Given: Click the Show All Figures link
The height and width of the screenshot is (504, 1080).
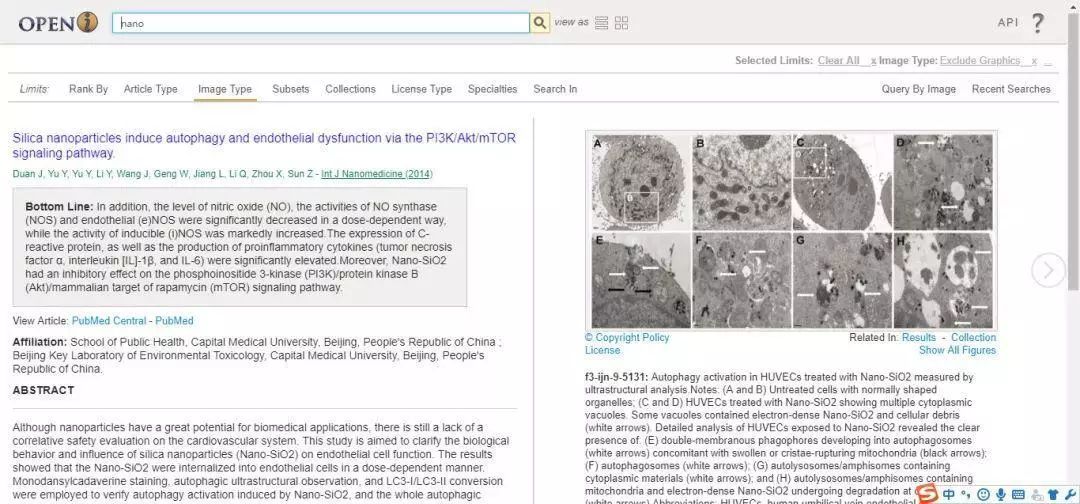Looking at the screenshot, I should 957,350.
